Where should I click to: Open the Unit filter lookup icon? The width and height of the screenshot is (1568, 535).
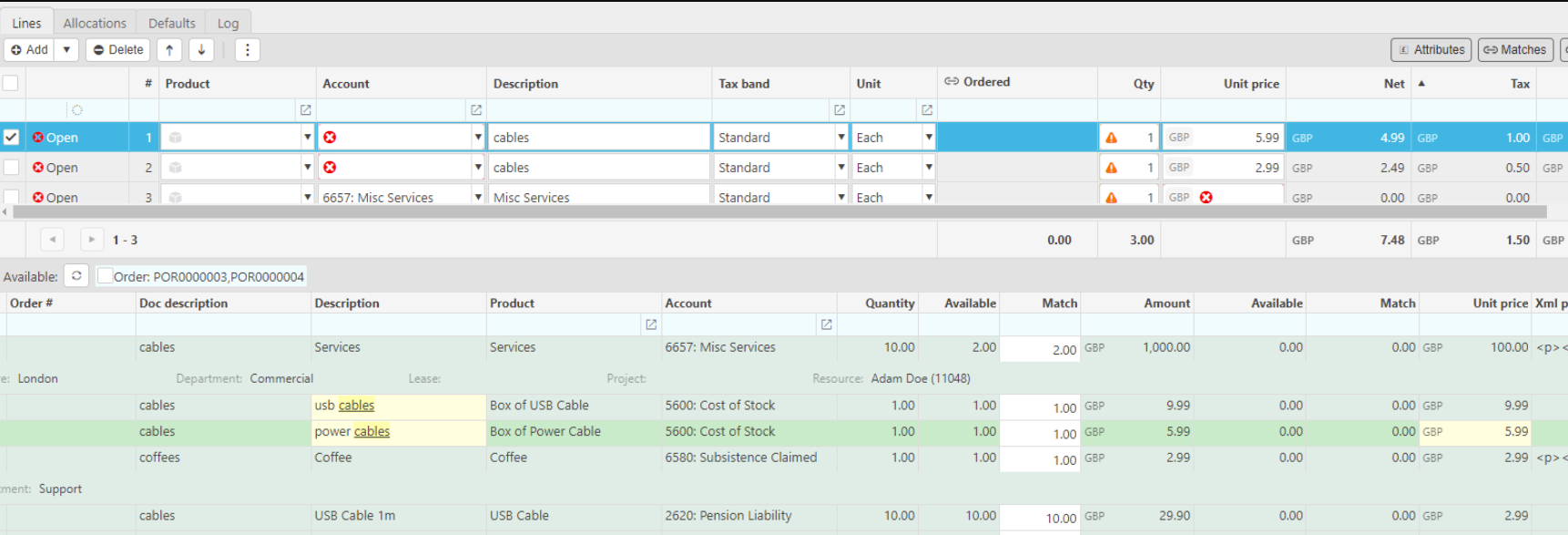926,109
